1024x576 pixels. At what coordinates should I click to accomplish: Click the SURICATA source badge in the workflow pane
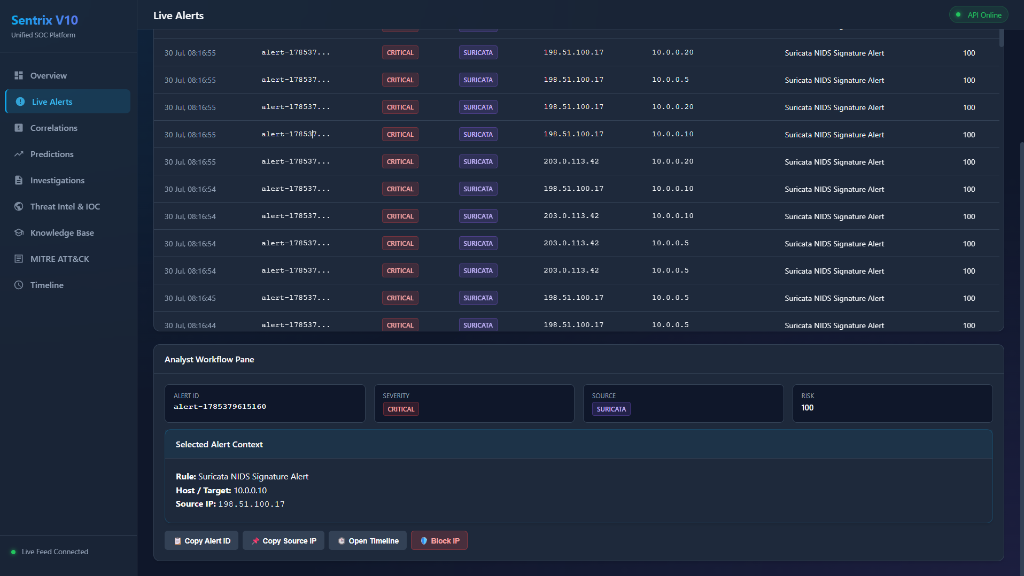611,409
